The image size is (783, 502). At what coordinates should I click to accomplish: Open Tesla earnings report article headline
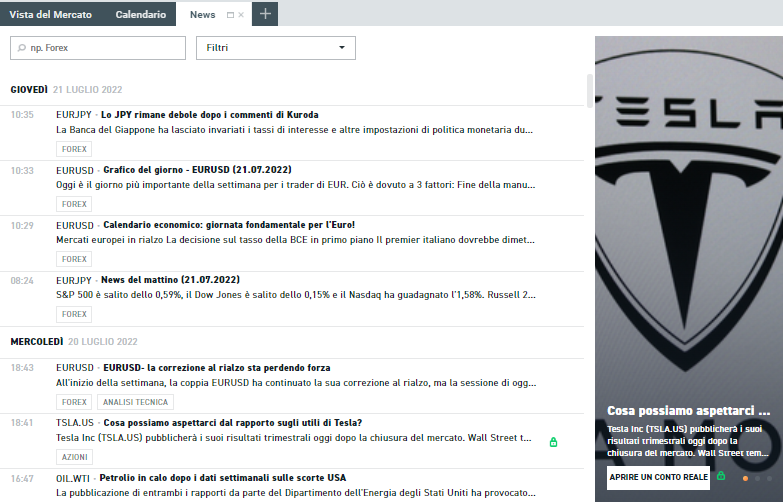tap(233, 423)
